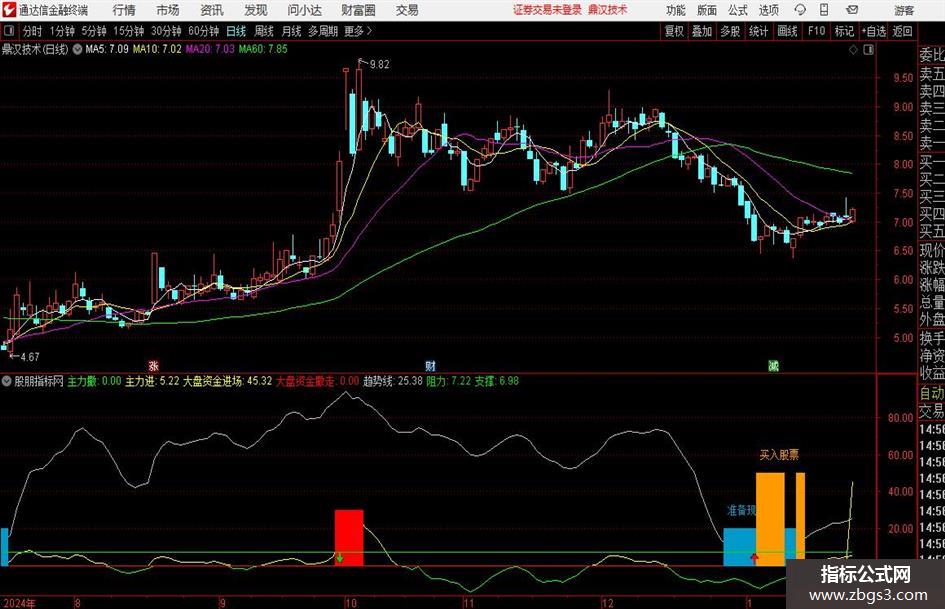Viewport: 945px width, 609px height.
Task: Switch to 60分钟 period
Action: 203,31
